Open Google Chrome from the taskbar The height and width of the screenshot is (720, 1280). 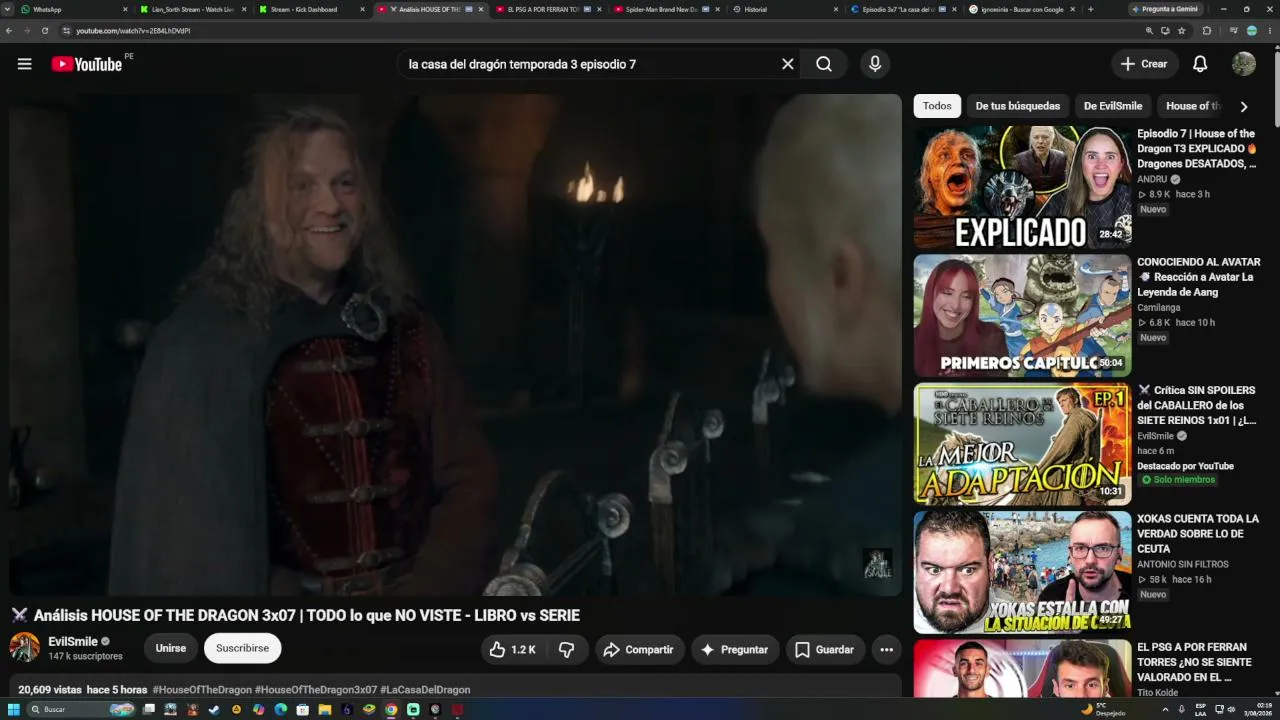[391, 709]
